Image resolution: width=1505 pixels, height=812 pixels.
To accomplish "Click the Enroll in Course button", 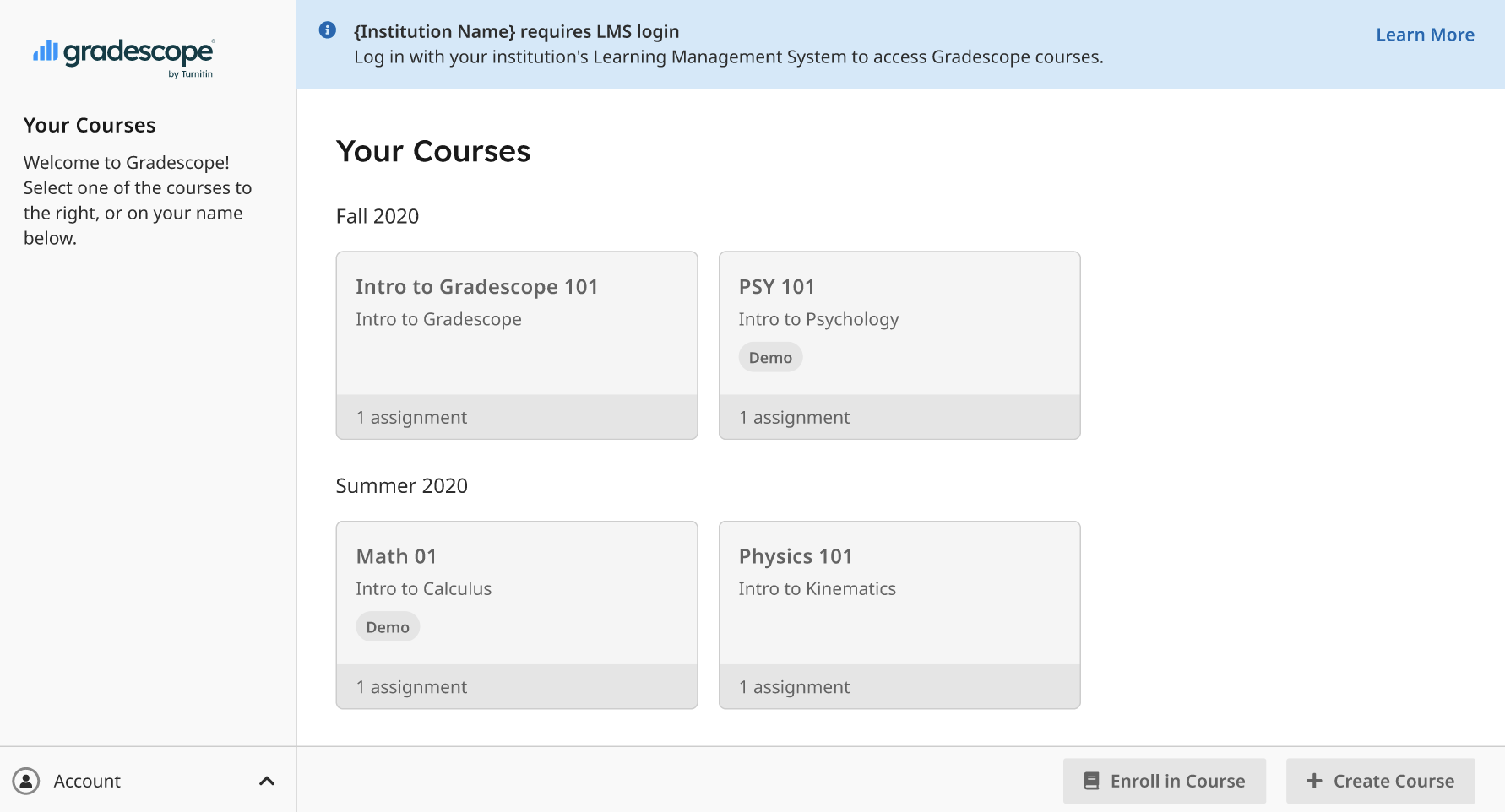I will pos(1164,781).
